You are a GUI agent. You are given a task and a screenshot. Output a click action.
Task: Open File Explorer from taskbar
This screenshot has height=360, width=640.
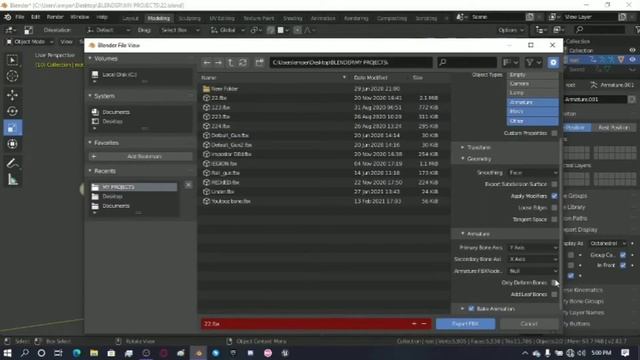point(94,353)
